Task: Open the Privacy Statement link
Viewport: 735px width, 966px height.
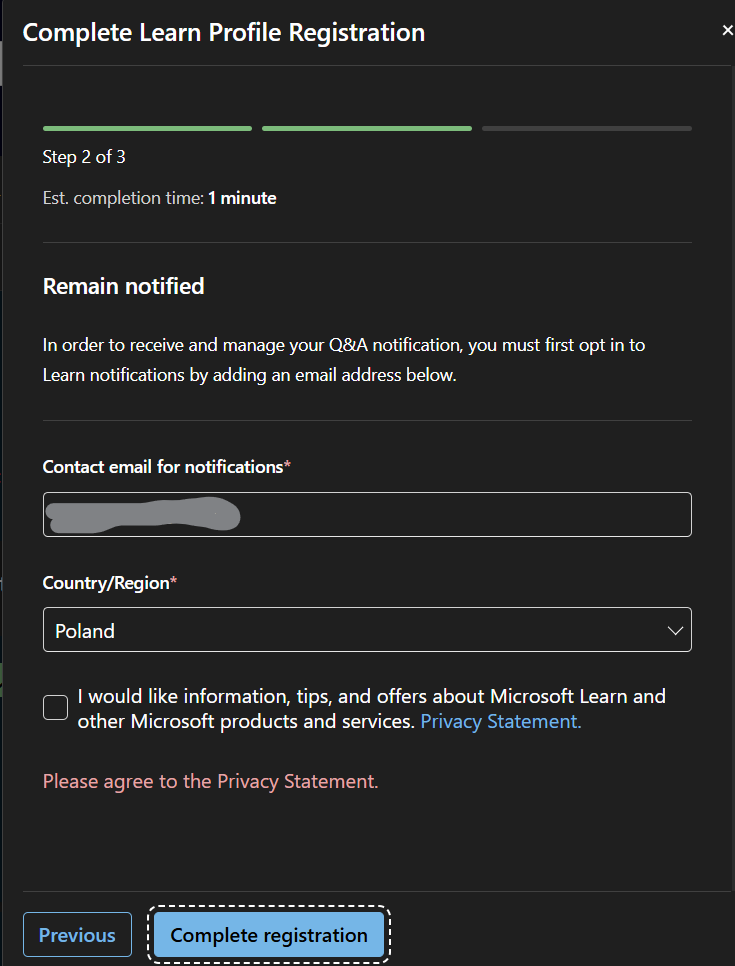Action: [x=500, y=721]
